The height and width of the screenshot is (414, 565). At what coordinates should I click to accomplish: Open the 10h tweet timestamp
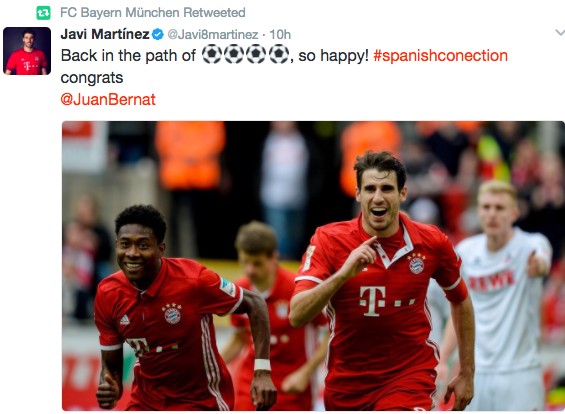tap(280, 35)
